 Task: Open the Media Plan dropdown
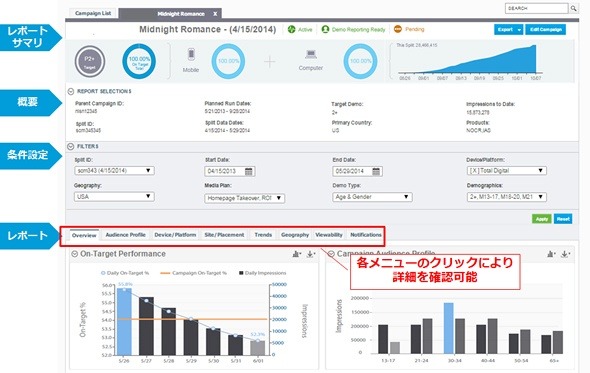coord(245,198)
